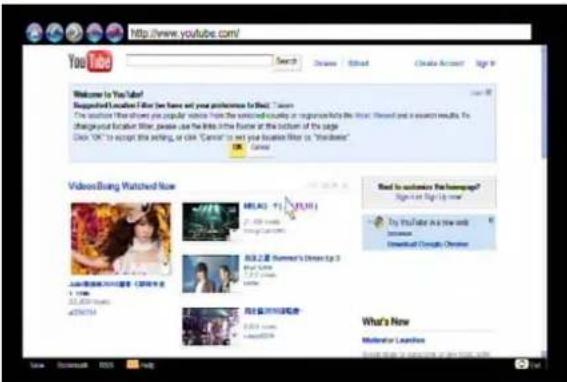
Task: Click Save in the bottom bar
Action: pos(37,365)
